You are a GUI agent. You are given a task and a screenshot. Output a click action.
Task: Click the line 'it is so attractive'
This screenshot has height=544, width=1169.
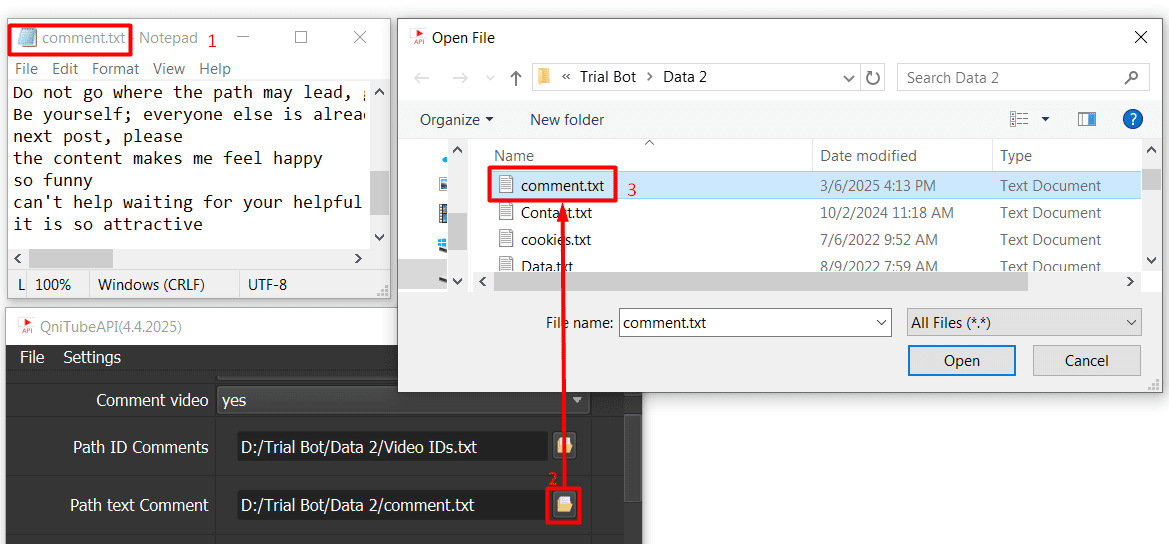coord(108,224)
